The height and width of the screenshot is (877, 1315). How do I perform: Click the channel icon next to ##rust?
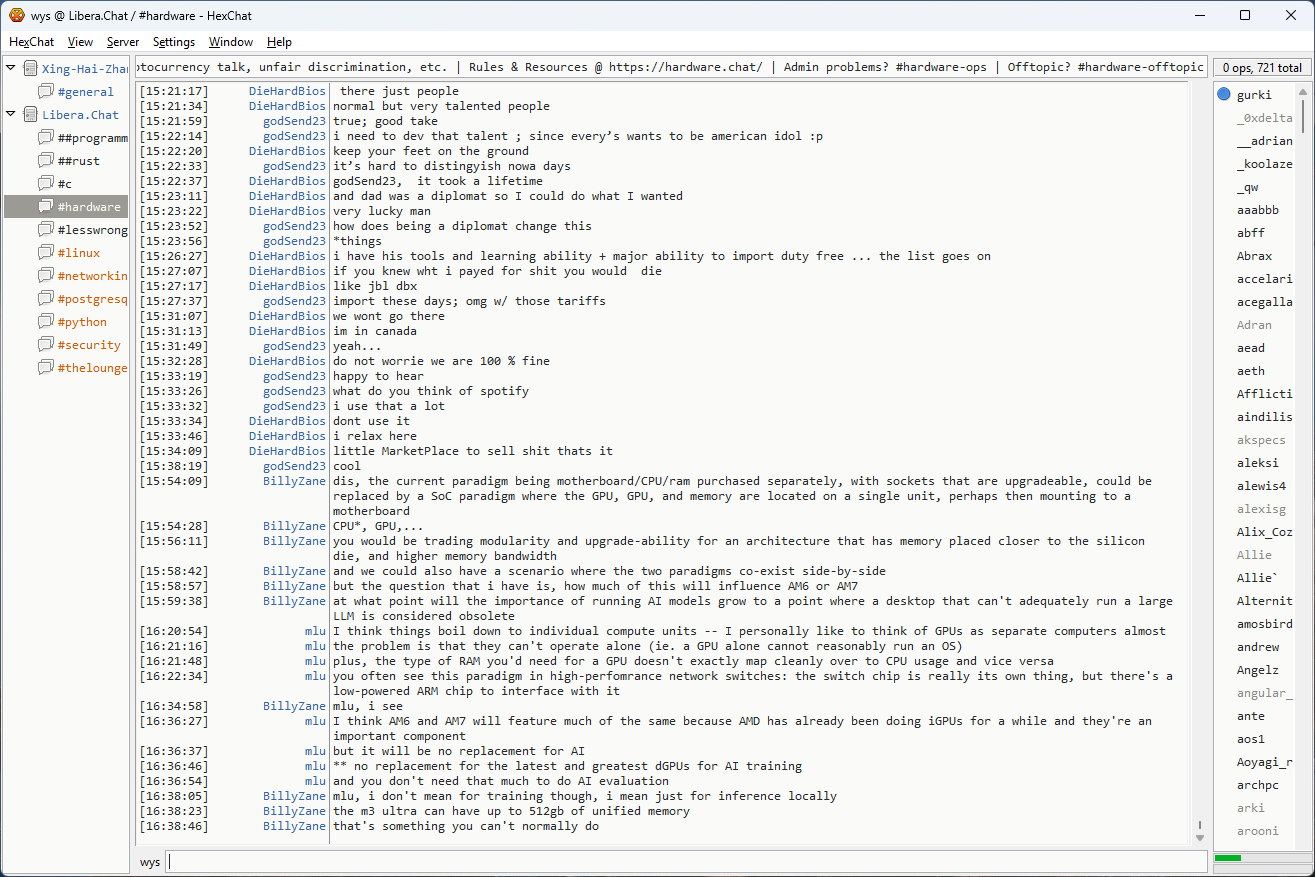pyautogui.click(x=45, y=161)
